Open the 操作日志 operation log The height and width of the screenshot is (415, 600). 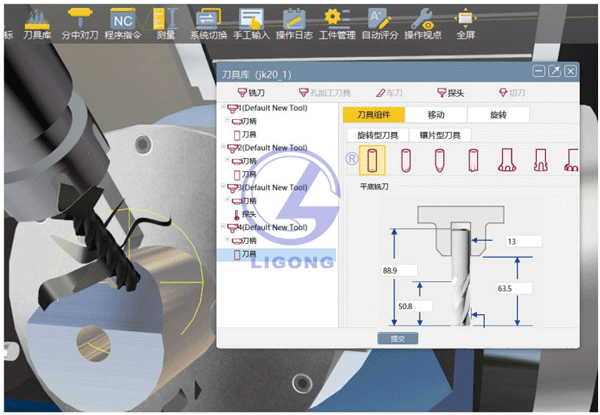click(294, 20)
